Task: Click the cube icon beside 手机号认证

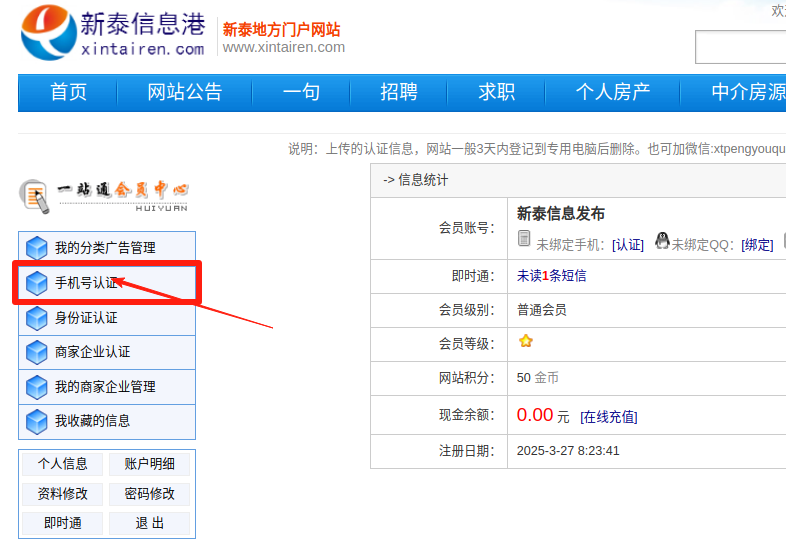Action: (37, 283)
